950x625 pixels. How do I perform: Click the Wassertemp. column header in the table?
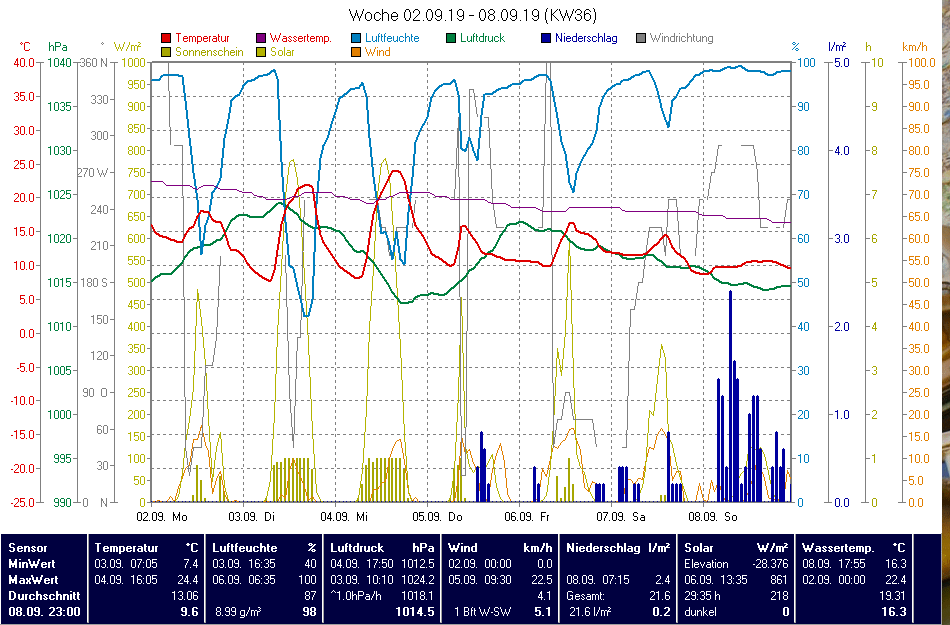(x=839, y=548)
